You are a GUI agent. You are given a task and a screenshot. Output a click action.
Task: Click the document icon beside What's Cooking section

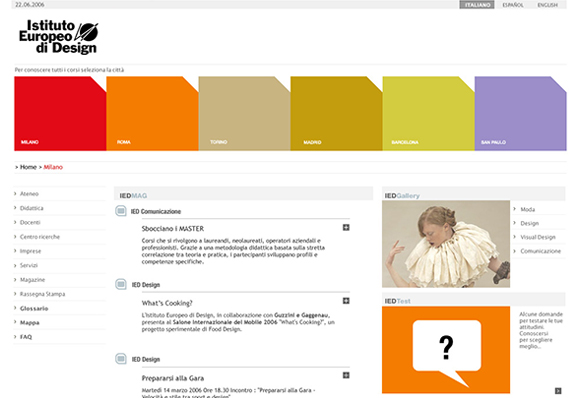(x=121, y=284)
